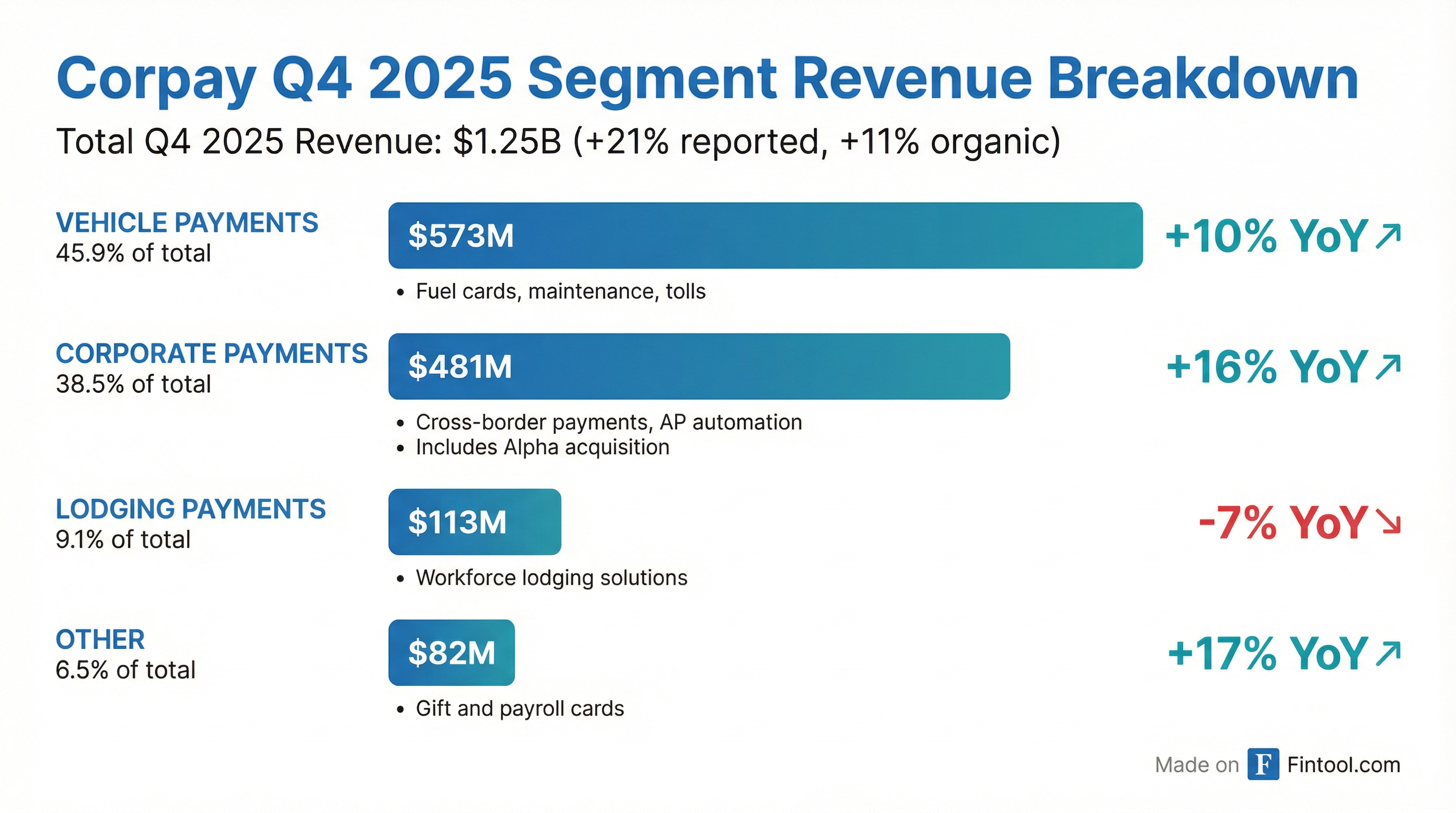Click the Total Q4 2025 Revenue subtitle
The height and width of the screenshot is (813, 1456).
point(557,141)
